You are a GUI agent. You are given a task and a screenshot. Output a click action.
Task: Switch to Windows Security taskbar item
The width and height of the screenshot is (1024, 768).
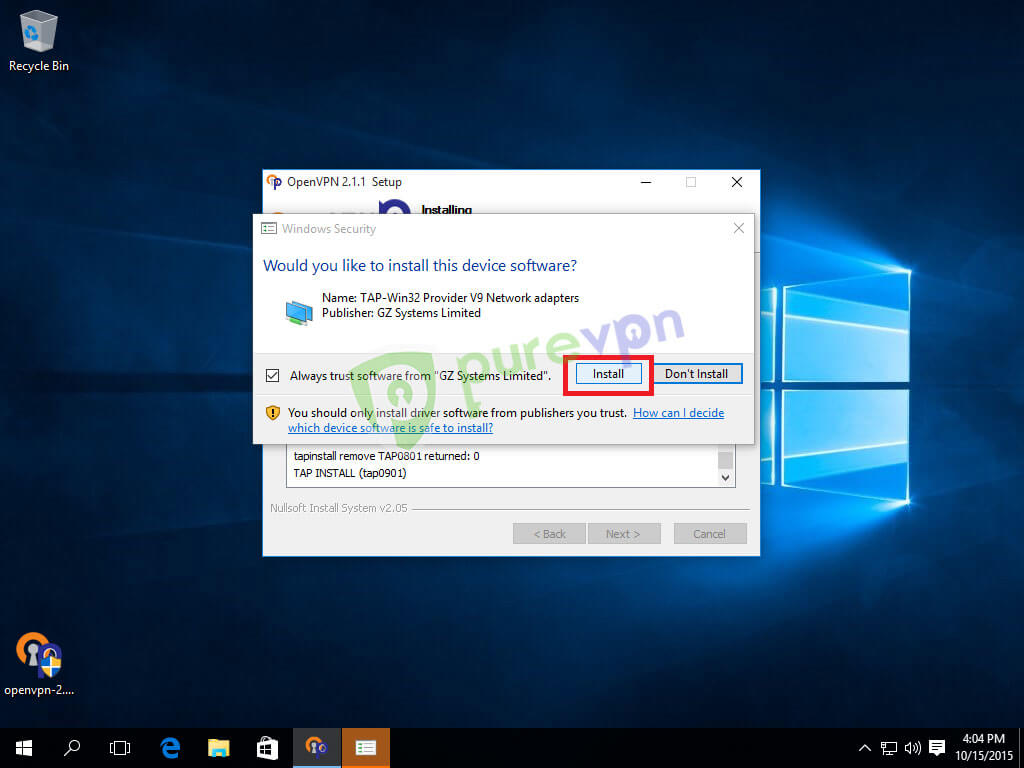click(366, 748)
